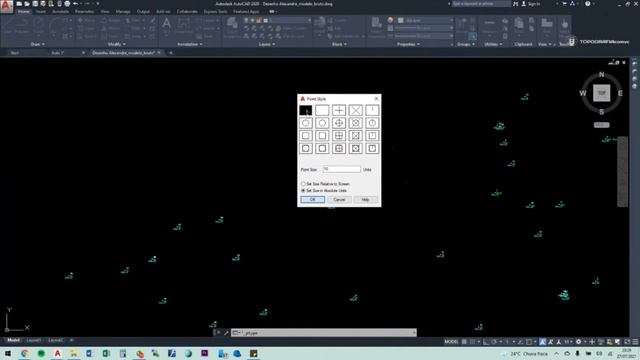
Task: Expand the Modify panel dropdown
Action: coord(117,44)
